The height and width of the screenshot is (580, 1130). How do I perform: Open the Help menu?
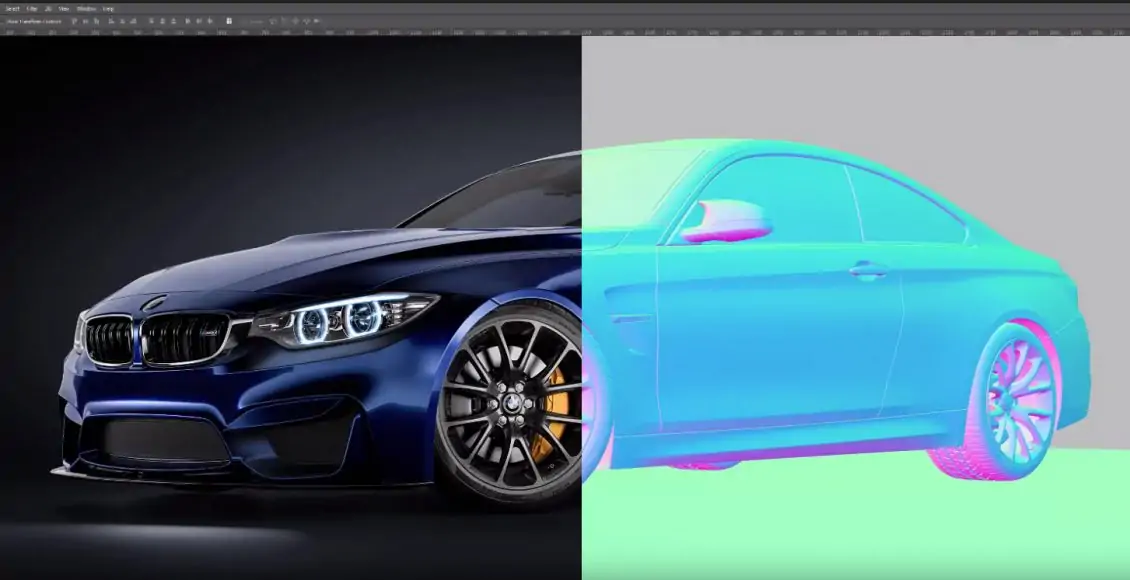tap(108, 8)
